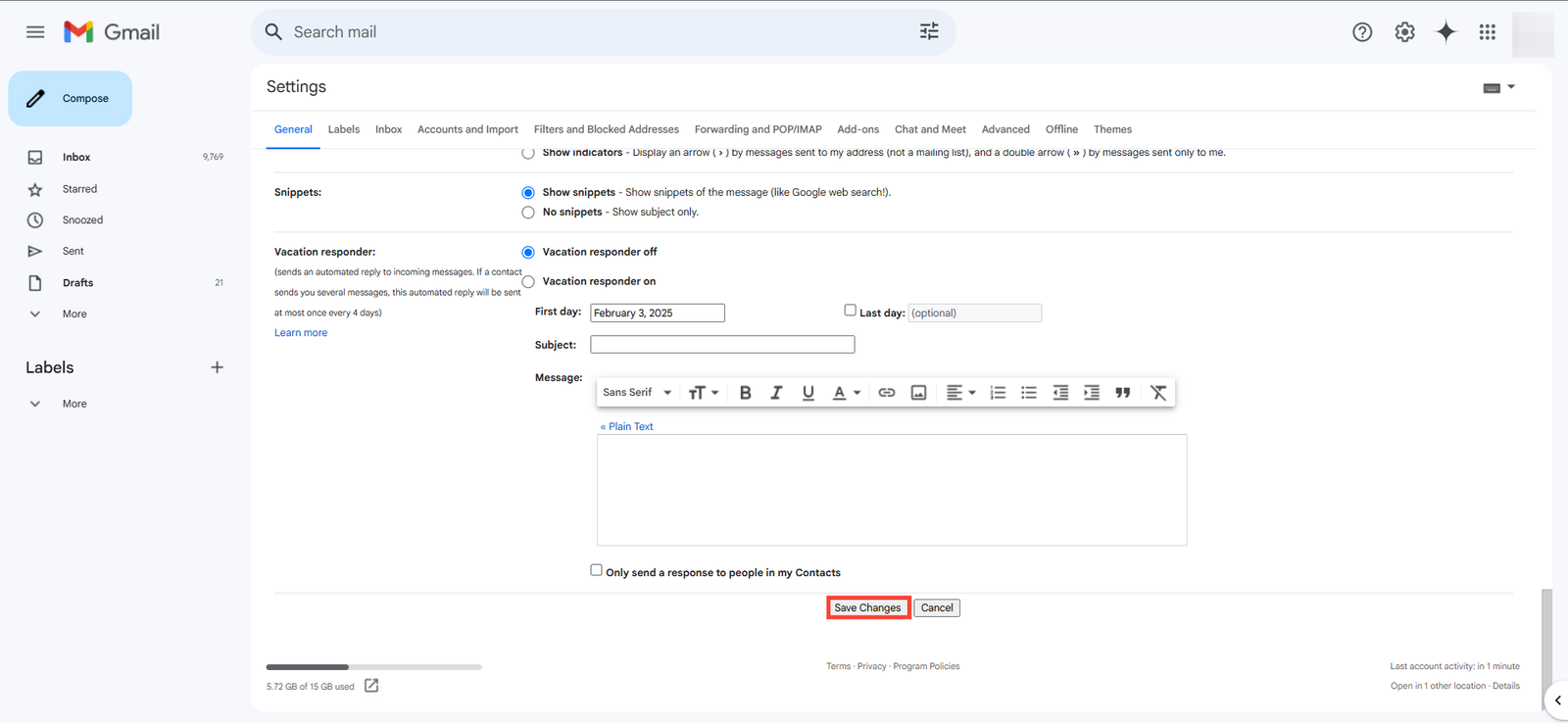This screenshot has width=1568, height=723.
Task: Click the message body text area
Action: [892, 490]
